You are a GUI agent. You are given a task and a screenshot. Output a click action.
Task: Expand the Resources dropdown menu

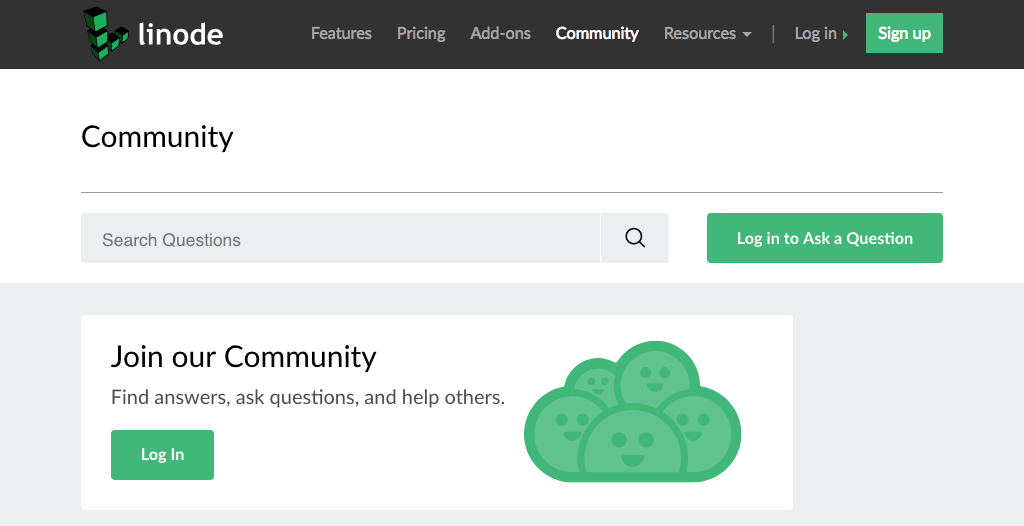700,33
